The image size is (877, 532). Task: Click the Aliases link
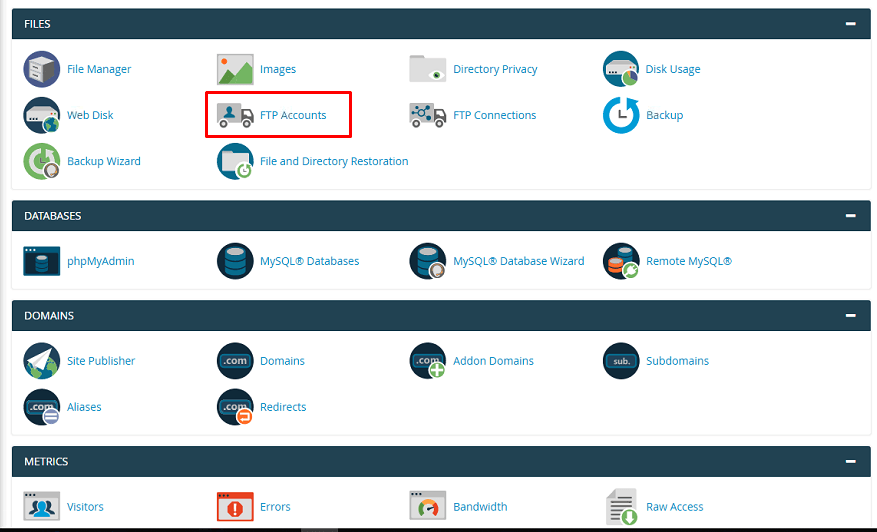[x=84, y=407]
